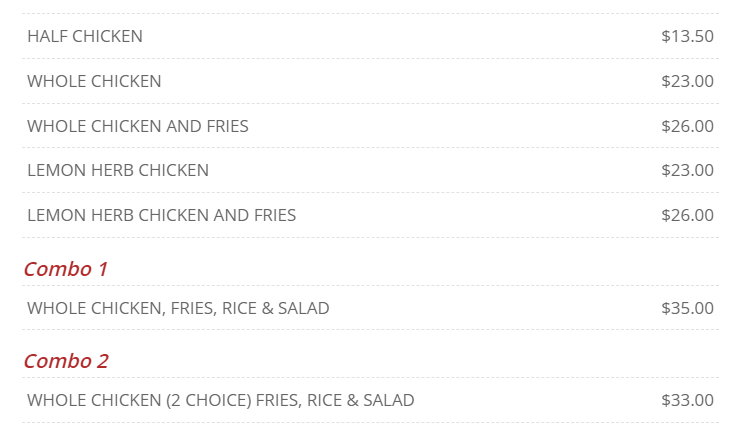The height and width of the screenshot is (438, 750).
Task: Select LEMON HERB CHICKEN AND FRIES item
Action: point(161,215)
